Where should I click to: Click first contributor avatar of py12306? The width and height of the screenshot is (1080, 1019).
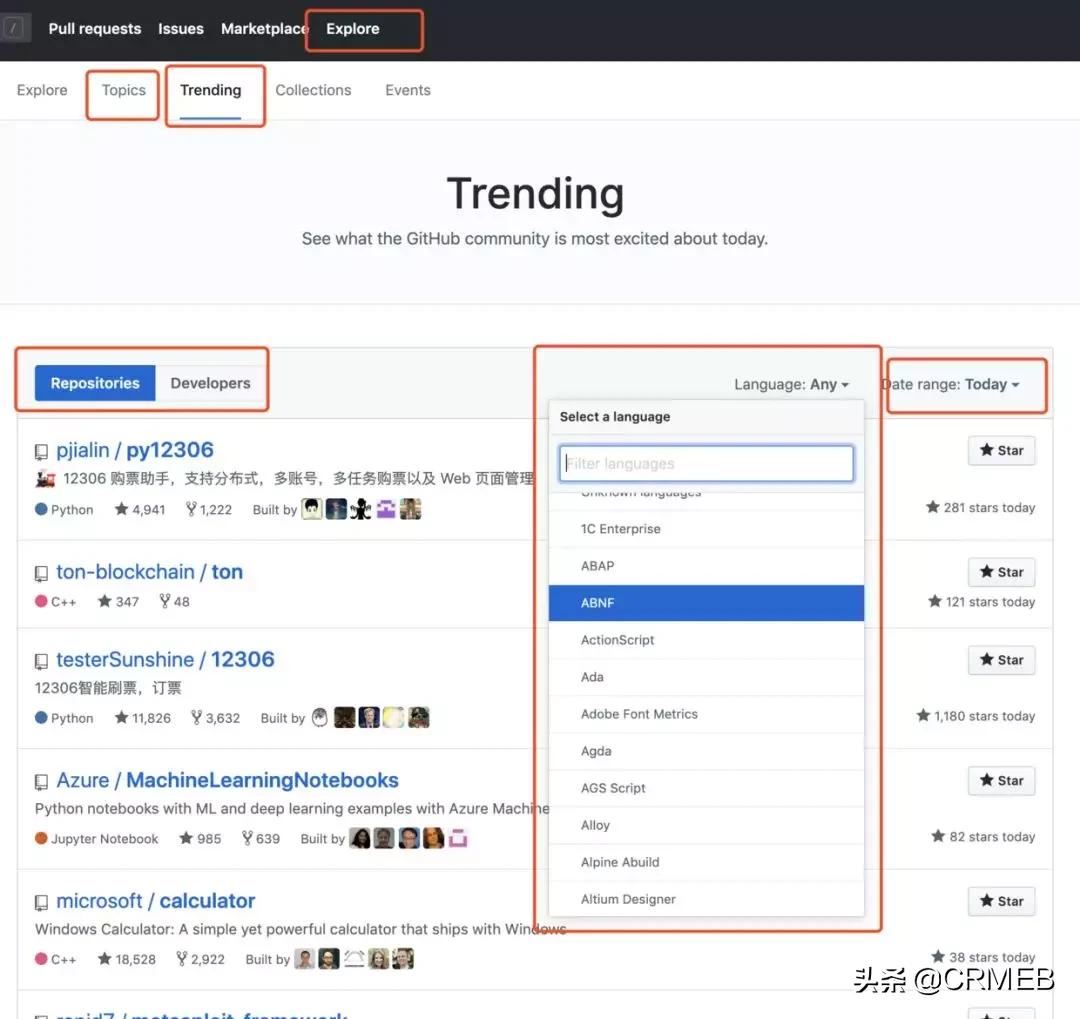(312, 509)
